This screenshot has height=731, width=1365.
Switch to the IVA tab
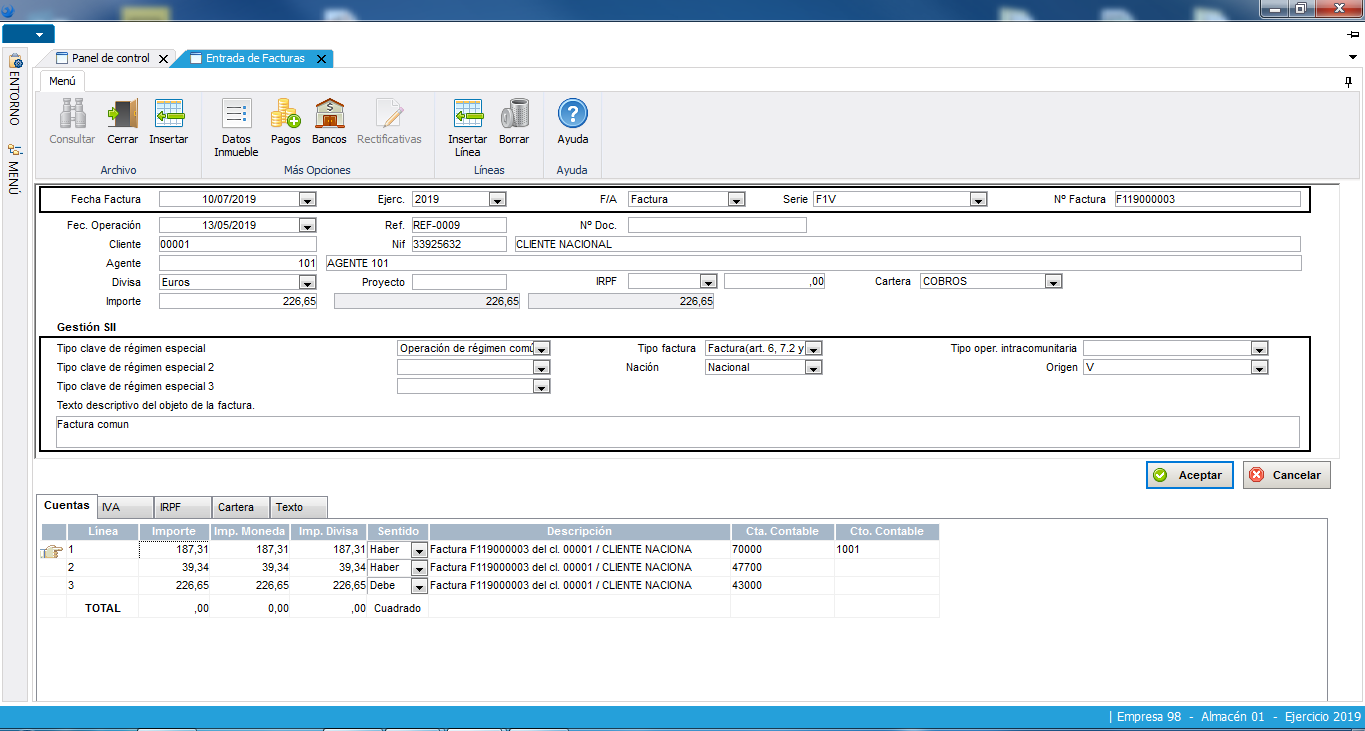(125, 507)
